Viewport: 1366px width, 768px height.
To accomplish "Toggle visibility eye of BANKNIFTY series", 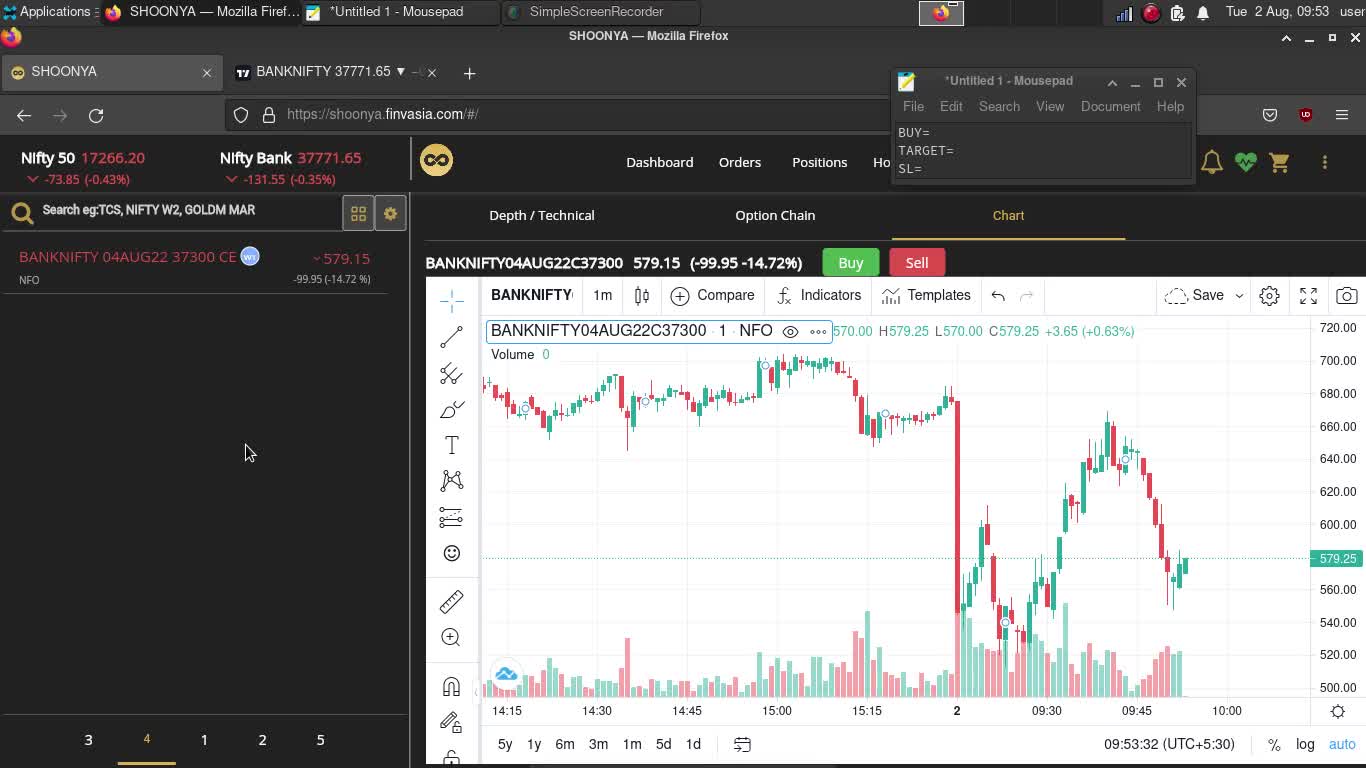I will (790, 331).
